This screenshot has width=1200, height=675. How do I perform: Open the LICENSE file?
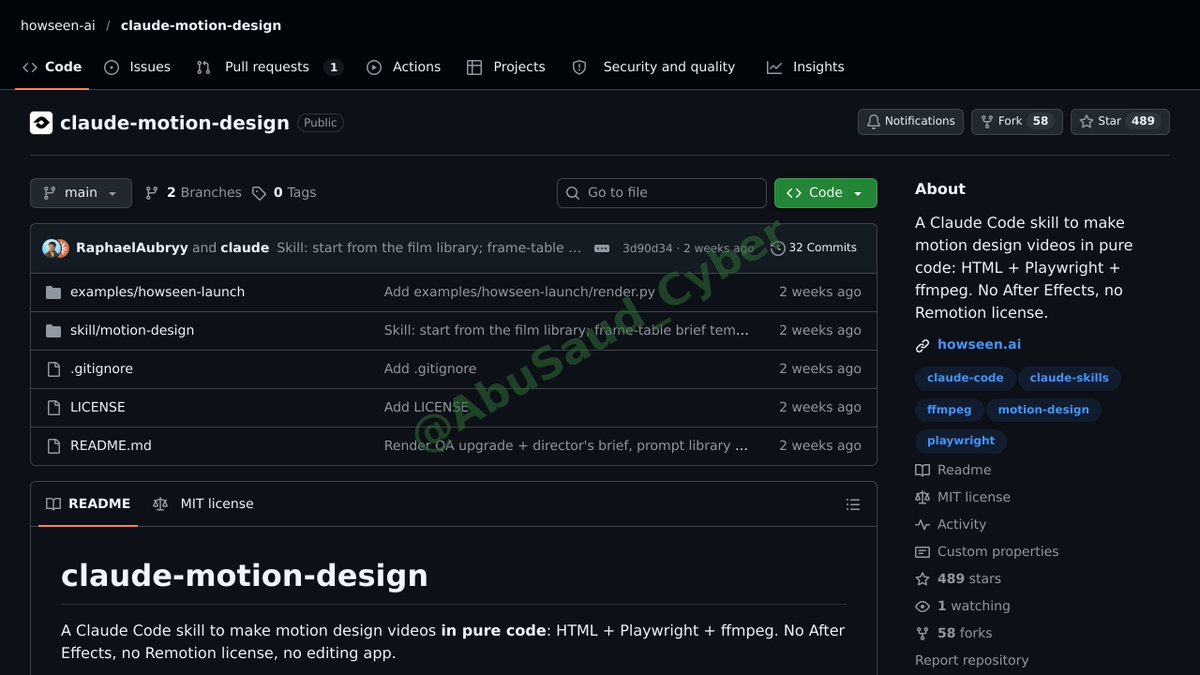click(x=98, y=408)
